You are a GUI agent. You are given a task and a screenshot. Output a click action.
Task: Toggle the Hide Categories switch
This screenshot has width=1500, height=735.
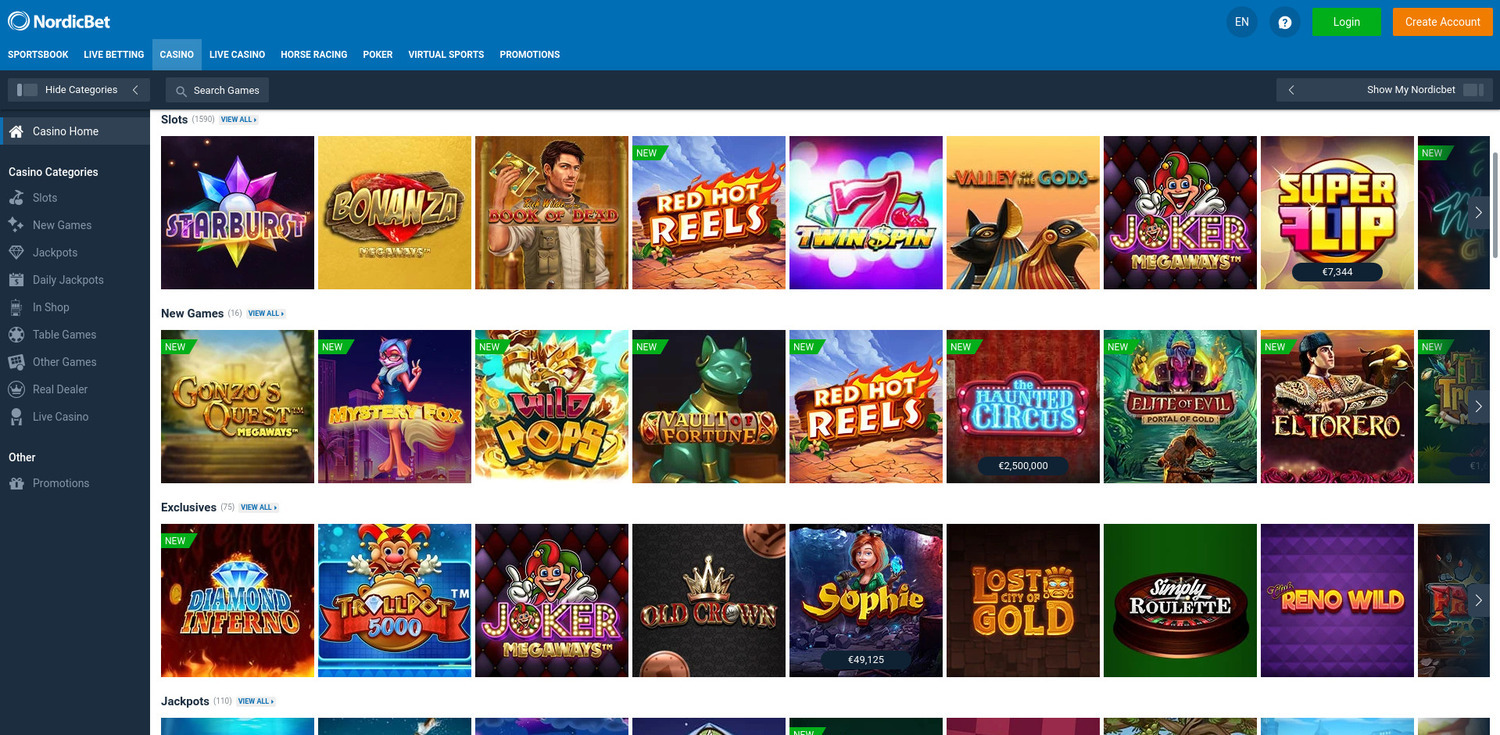point(27,90)
